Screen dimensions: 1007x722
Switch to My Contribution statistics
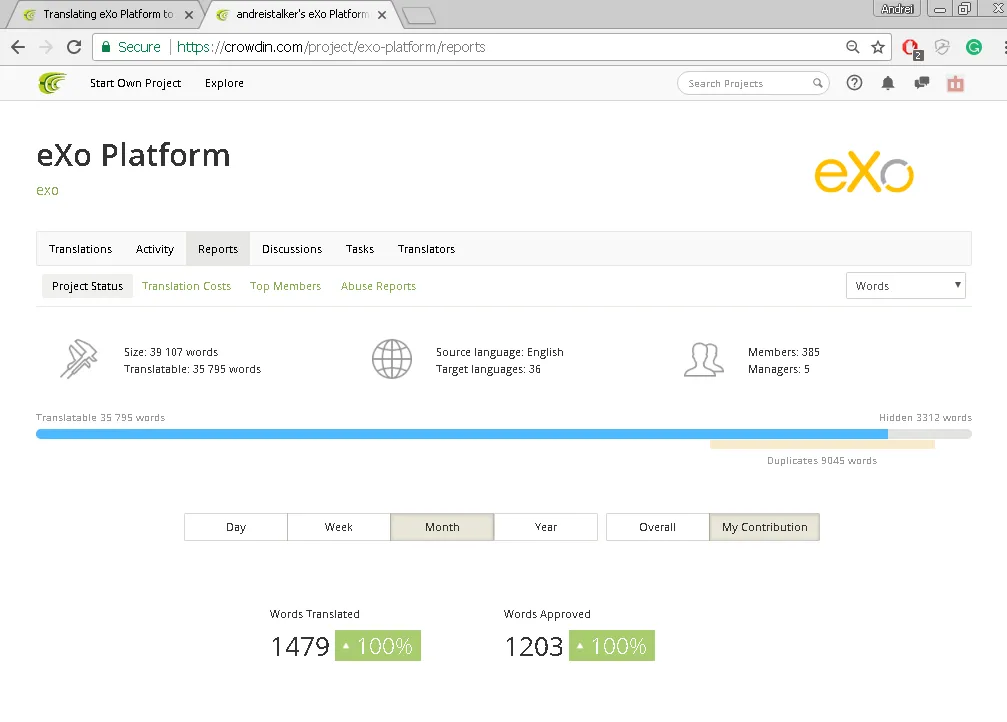click(764, 527)
